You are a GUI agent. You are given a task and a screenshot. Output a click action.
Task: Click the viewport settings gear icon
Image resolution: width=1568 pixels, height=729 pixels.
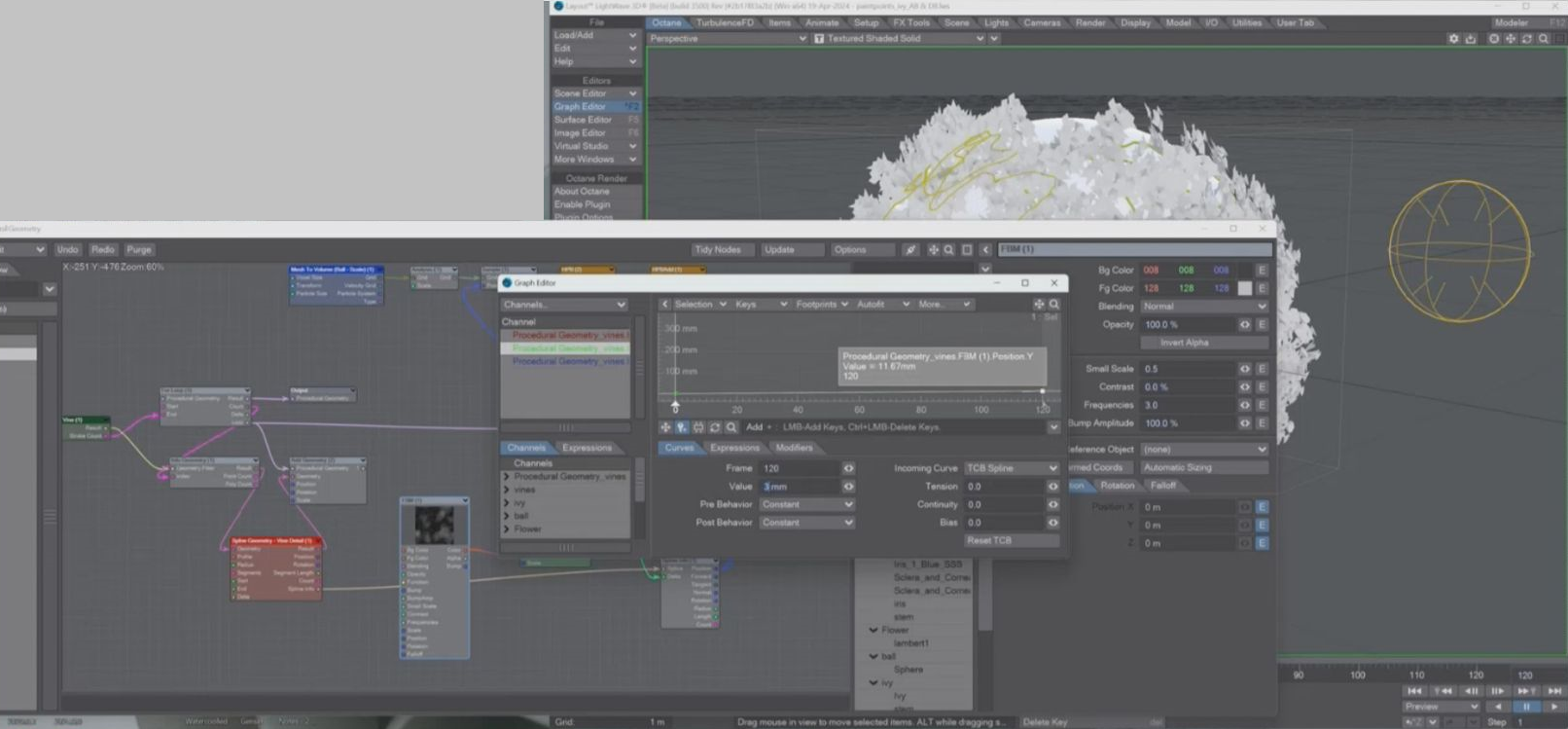click(1453, 39)
